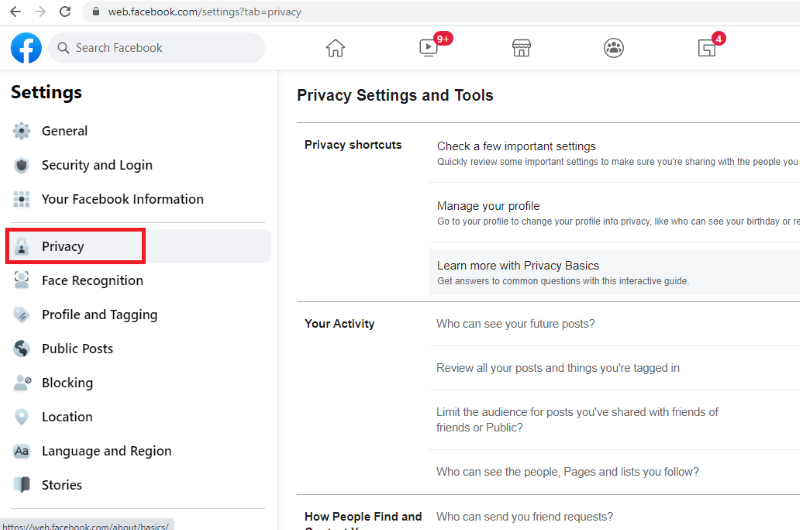Viewport: 800px width, 530px height.
Task: Click the Go to your profile description text
Action: point(618,221)
